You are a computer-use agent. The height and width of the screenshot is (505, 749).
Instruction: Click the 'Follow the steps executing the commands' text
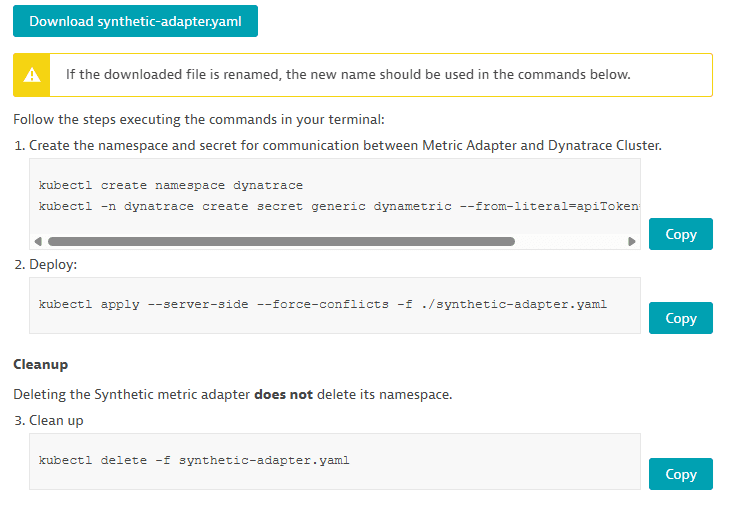click(199, 119)
